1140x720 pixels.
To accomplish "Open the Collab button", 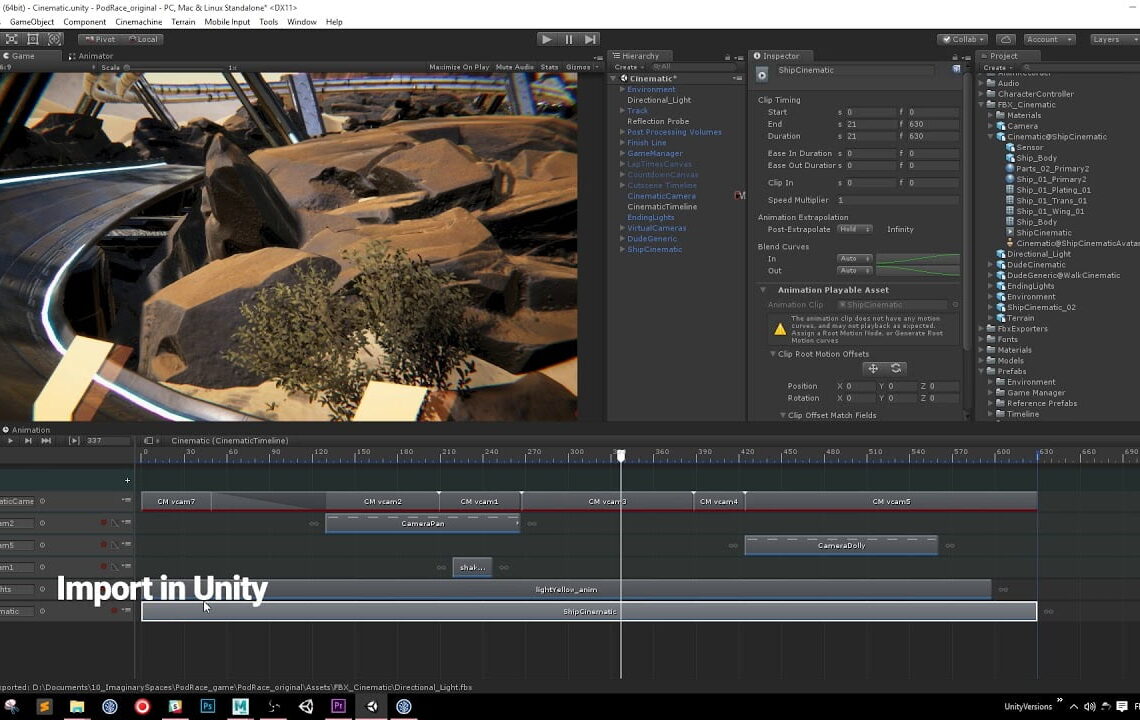I will (963, 39).
